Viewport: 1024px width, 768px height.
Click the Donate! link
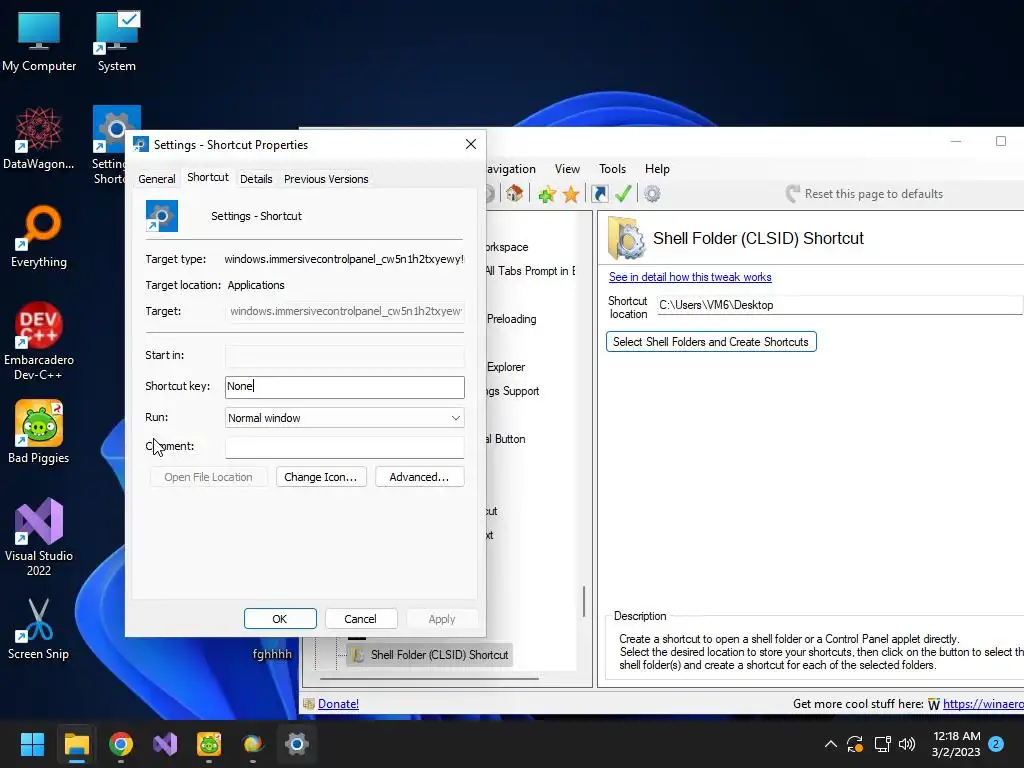tap(338, 704)
